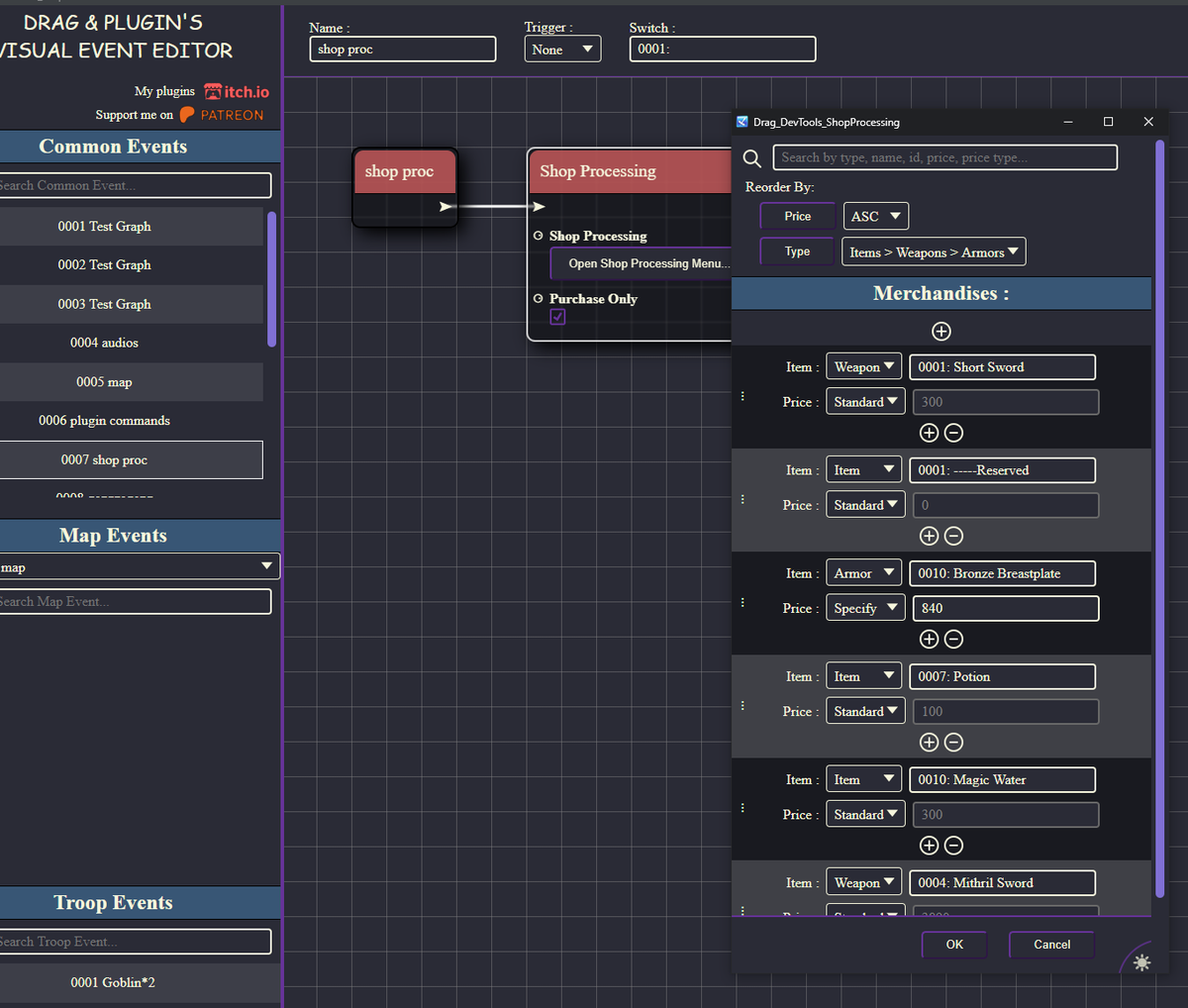Open the itch.io plugins link
The image size is (1188, 1008).
pyautogui.click(x=237, y=91)
